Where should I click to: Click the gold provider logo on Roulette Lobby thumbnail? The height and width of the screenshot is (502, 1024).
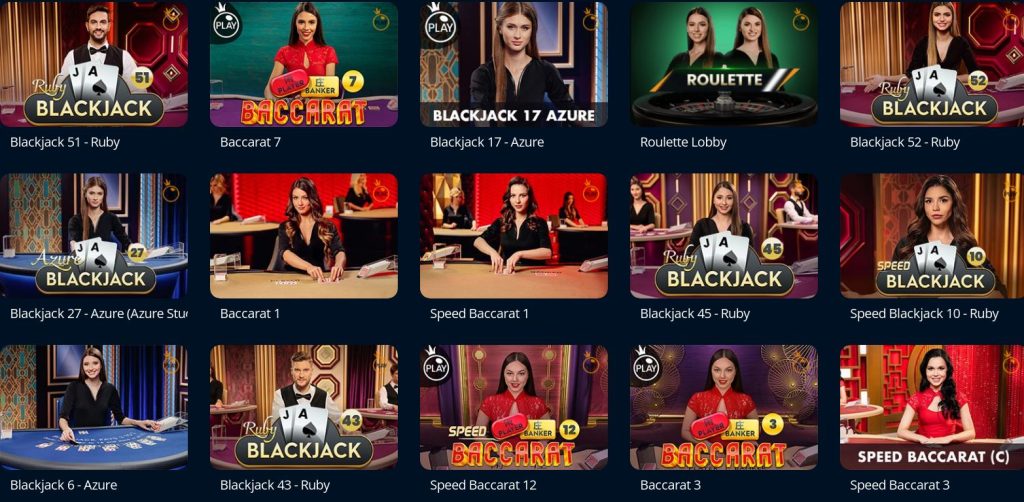click(x=801, y=20)
